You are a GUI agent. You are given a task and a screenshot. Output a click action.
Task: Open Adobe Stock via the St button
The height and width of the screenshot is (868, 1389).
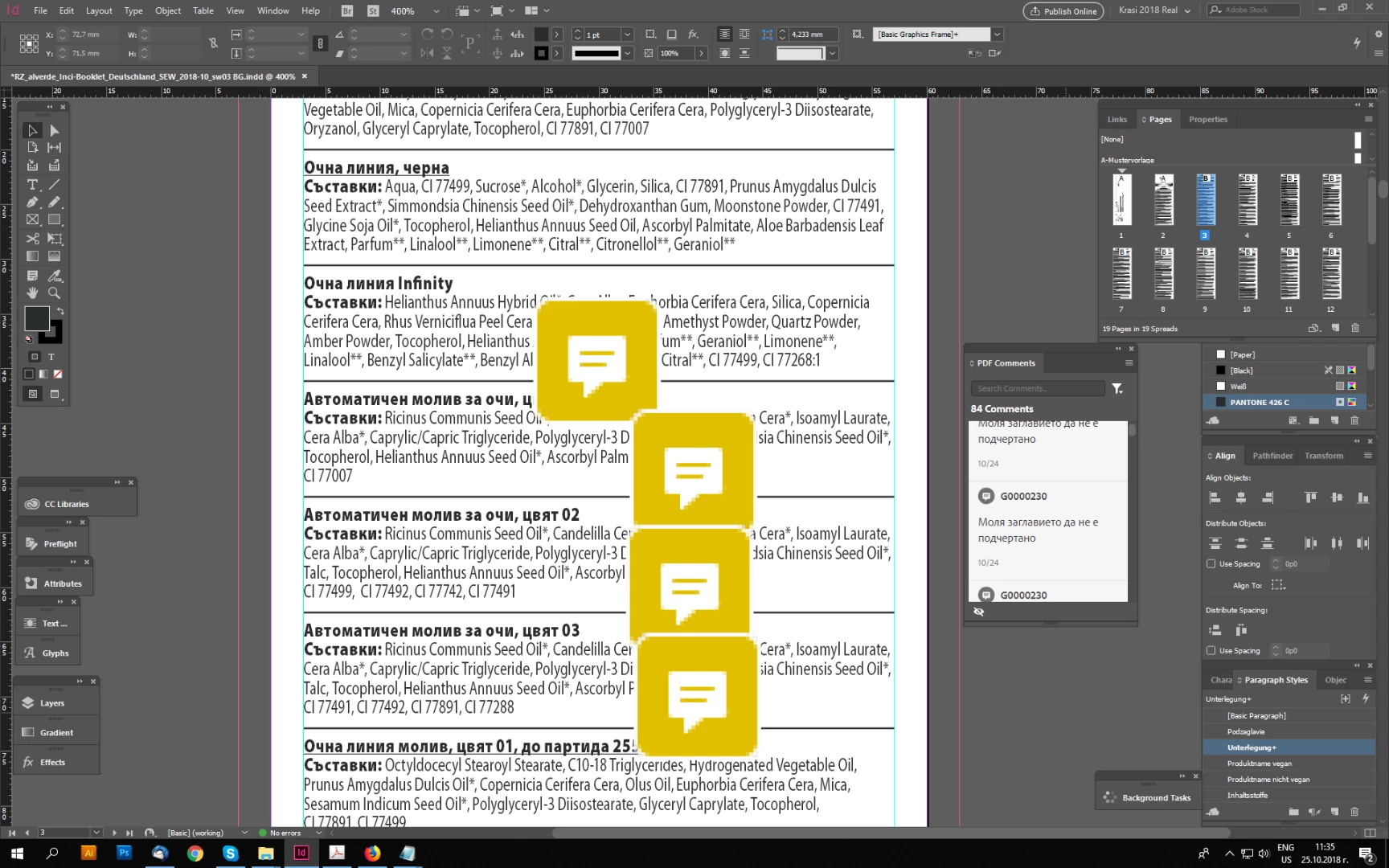point(373,11)
